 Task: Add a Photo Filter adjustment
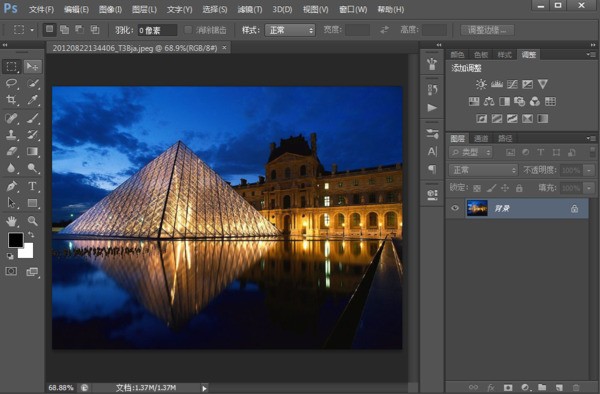point(519,101)
